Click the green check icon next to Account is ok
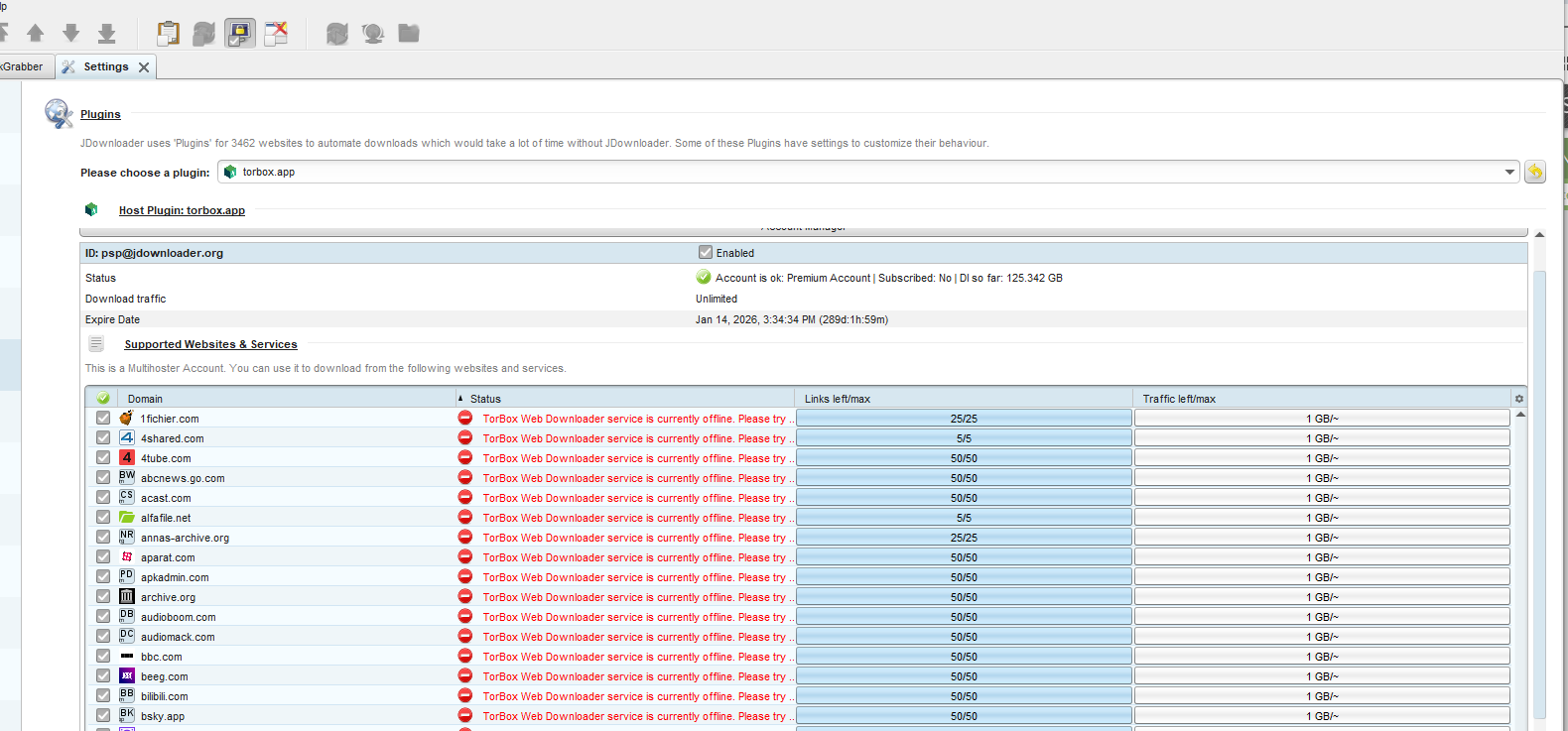Screen dimensions: 1568x731 (x=704, y=277)
